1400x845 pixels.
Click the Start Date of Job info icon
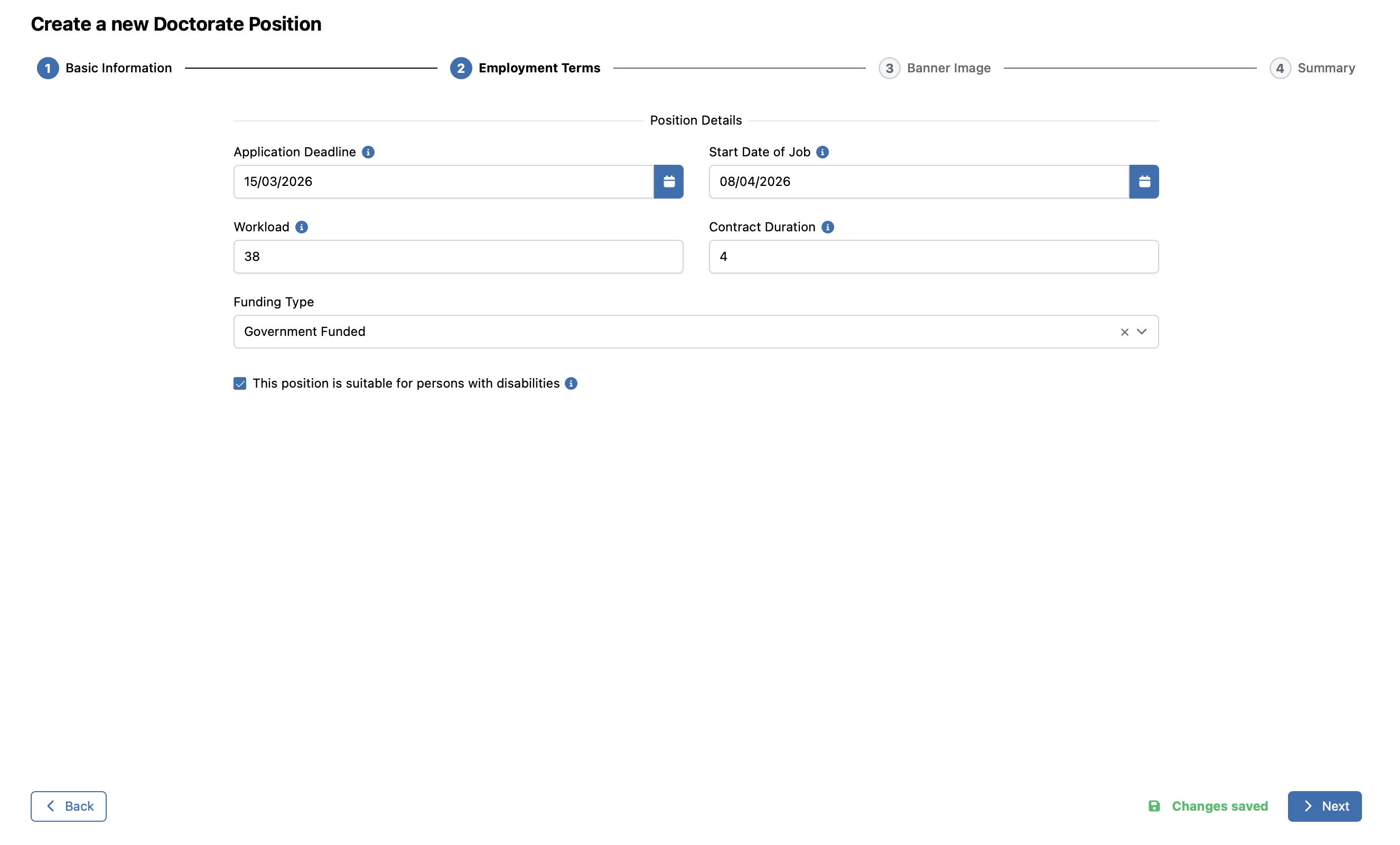coord(822,152)
